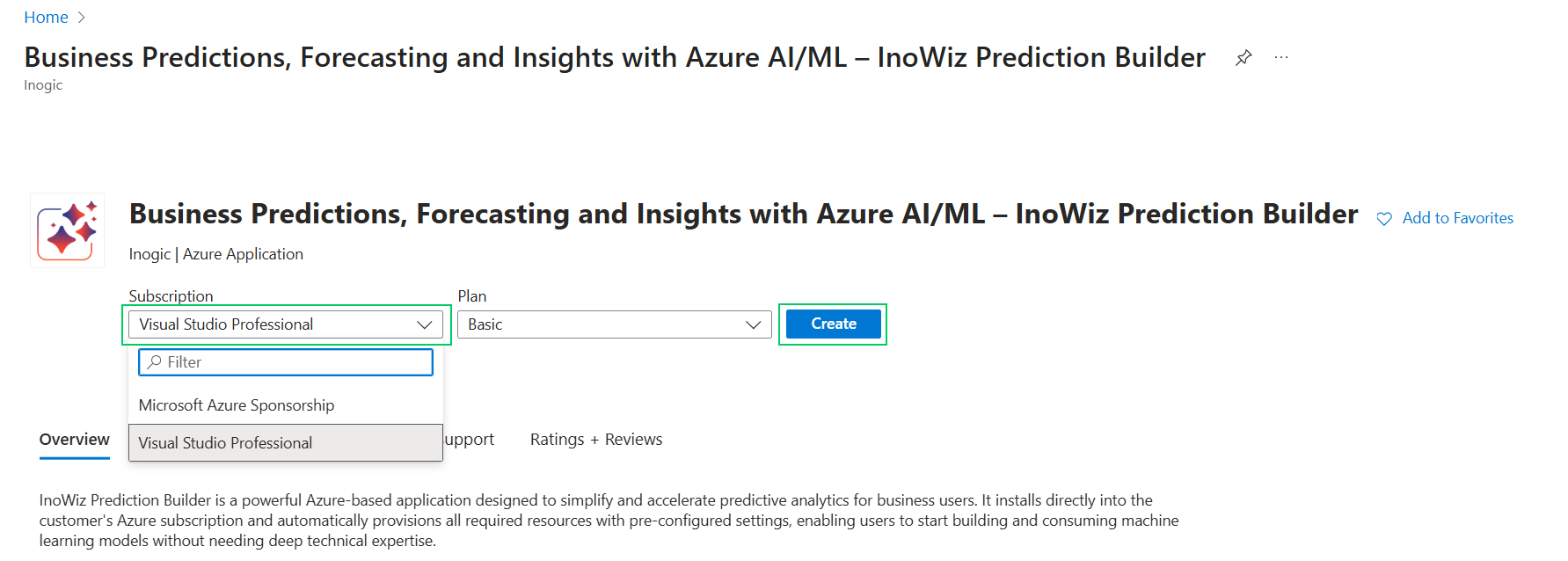
Task: Click the InoWiz Prediction Builder logo
Action: 67,230
